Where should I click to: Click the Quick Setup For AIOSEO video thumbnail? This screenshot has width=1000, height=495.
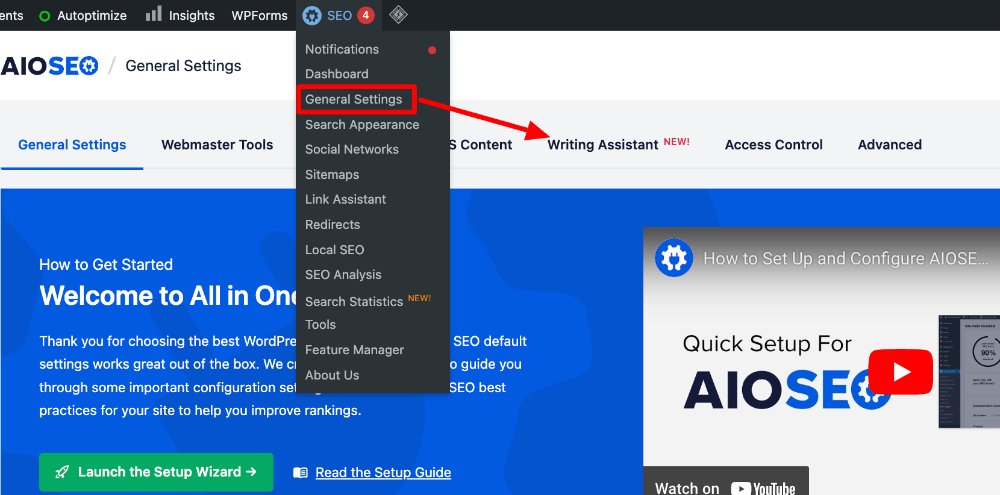(x=821, y=360)
